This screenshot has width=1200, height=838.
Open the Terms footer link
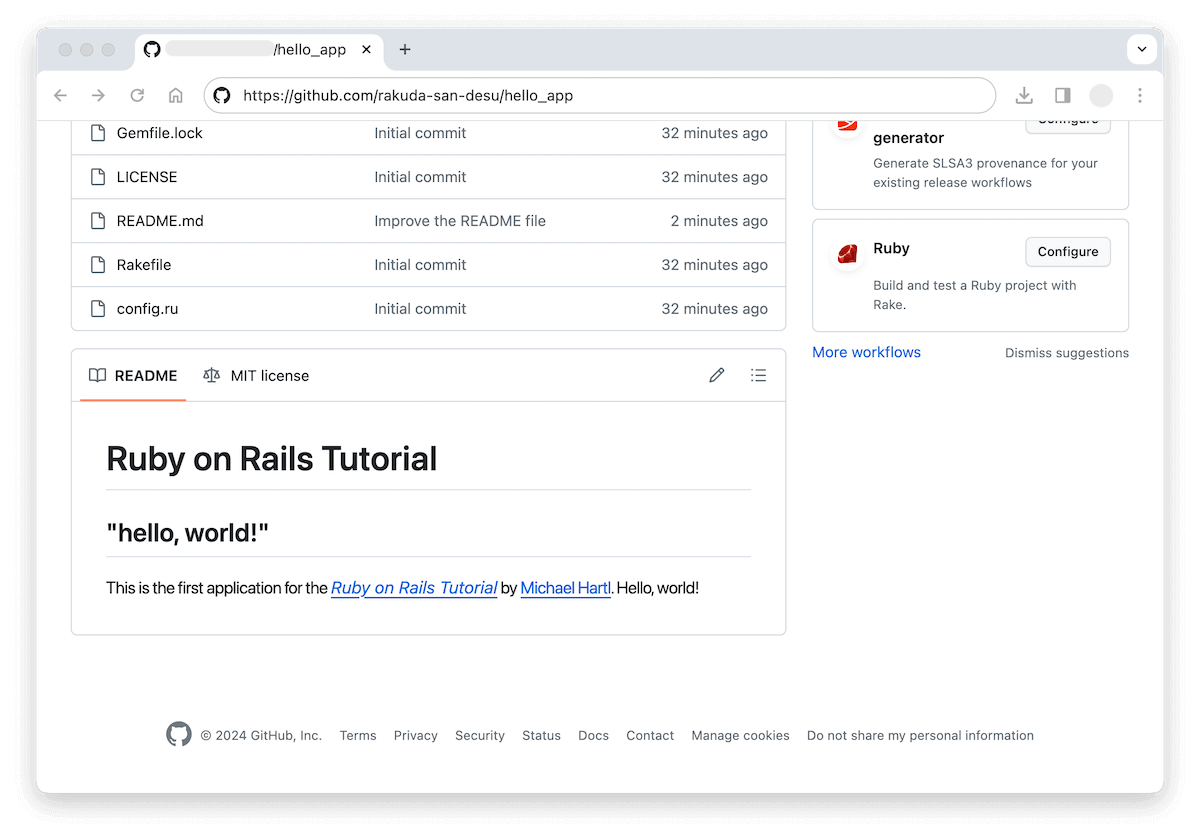pos(358,735)
